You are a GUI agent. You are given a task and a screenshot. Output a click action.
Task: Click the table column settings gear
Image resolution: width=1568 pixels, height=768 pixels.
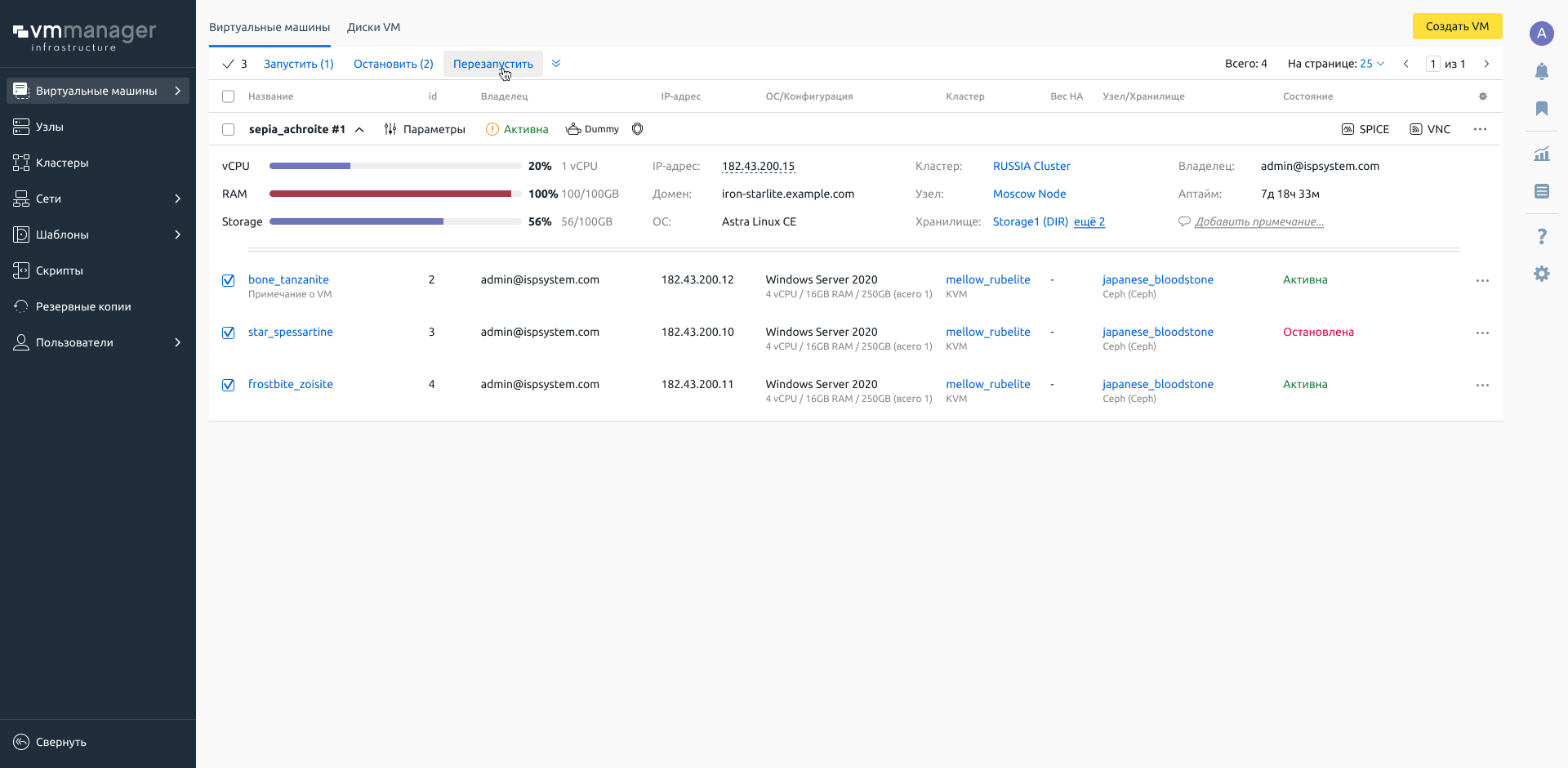pyautogui.click(x=1483, y=96)
